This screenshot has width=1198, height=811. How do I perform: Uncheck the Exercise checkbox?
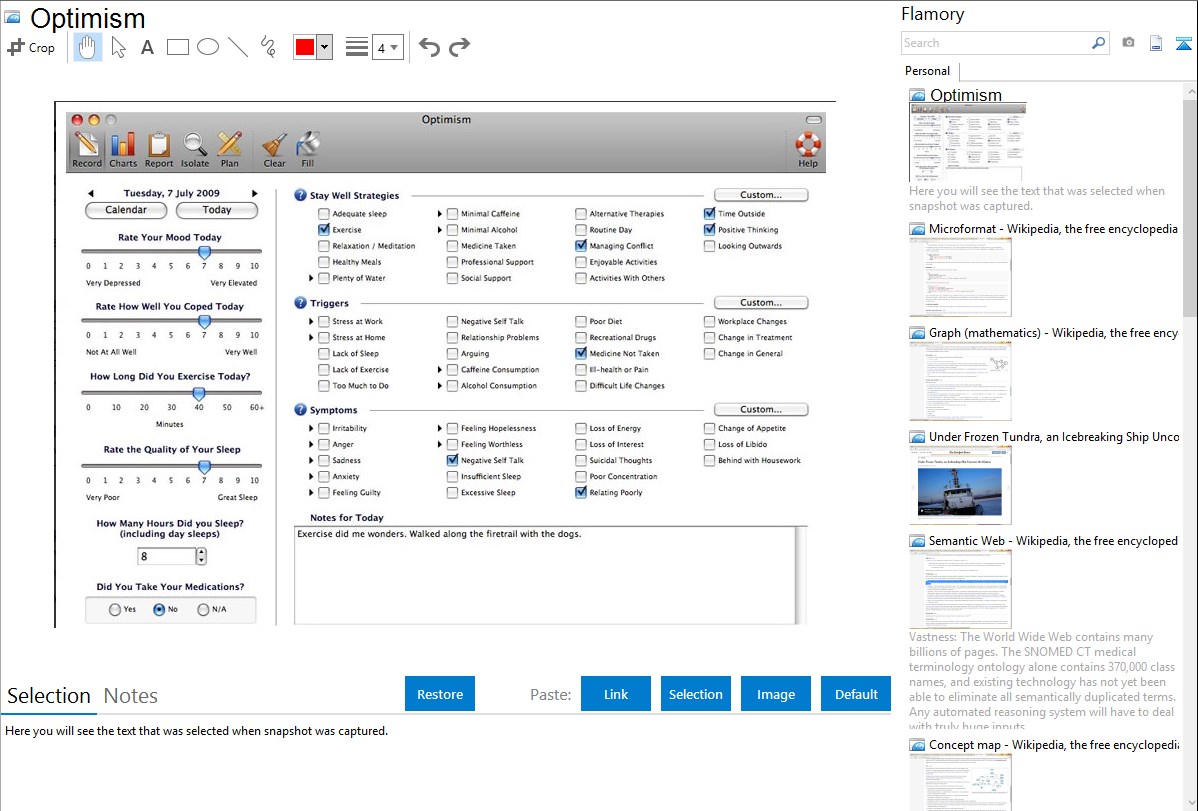tap(323, 230)
